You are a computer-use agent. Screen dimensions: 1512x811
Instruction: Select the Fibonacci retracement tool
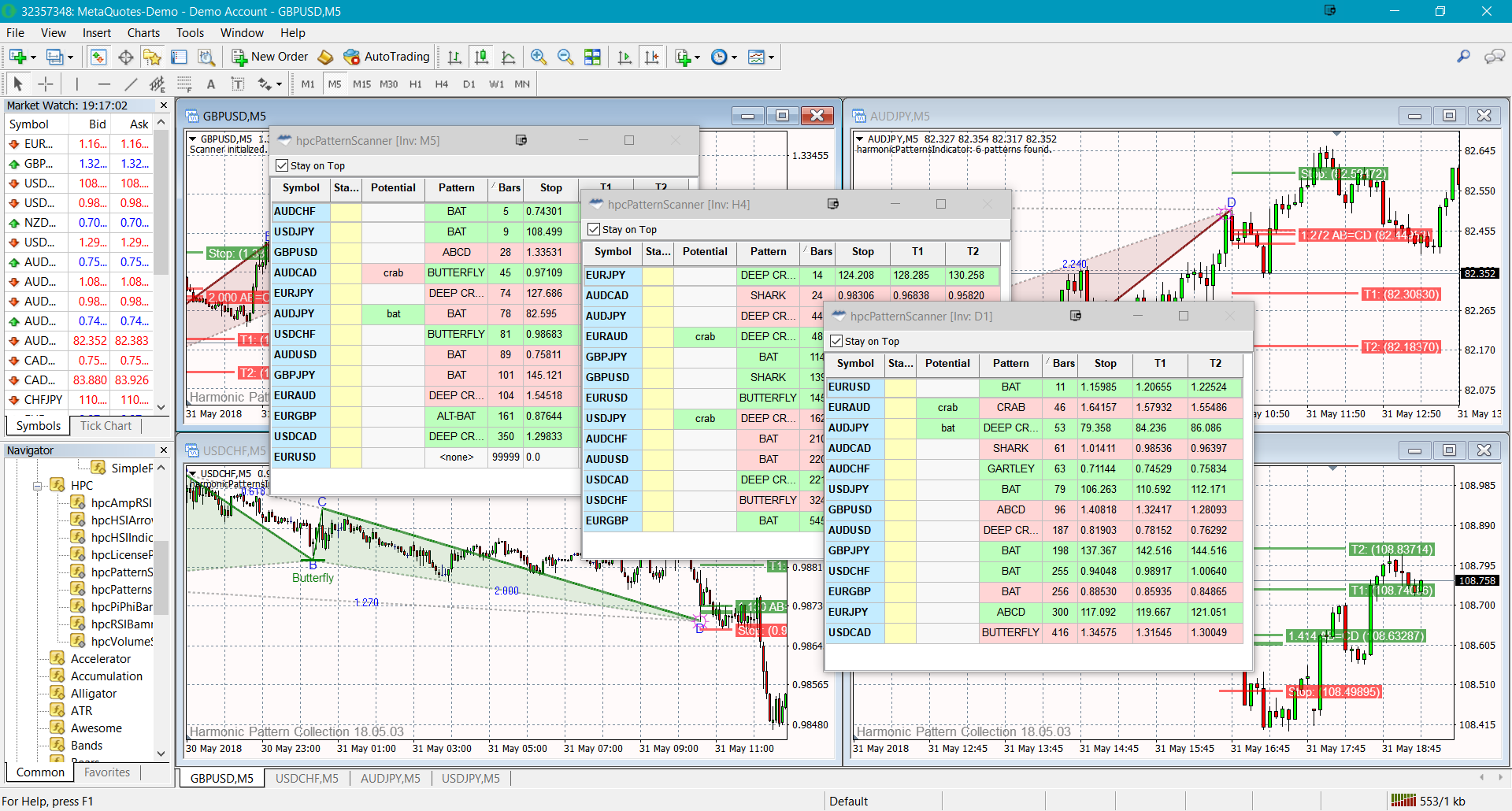184,83
